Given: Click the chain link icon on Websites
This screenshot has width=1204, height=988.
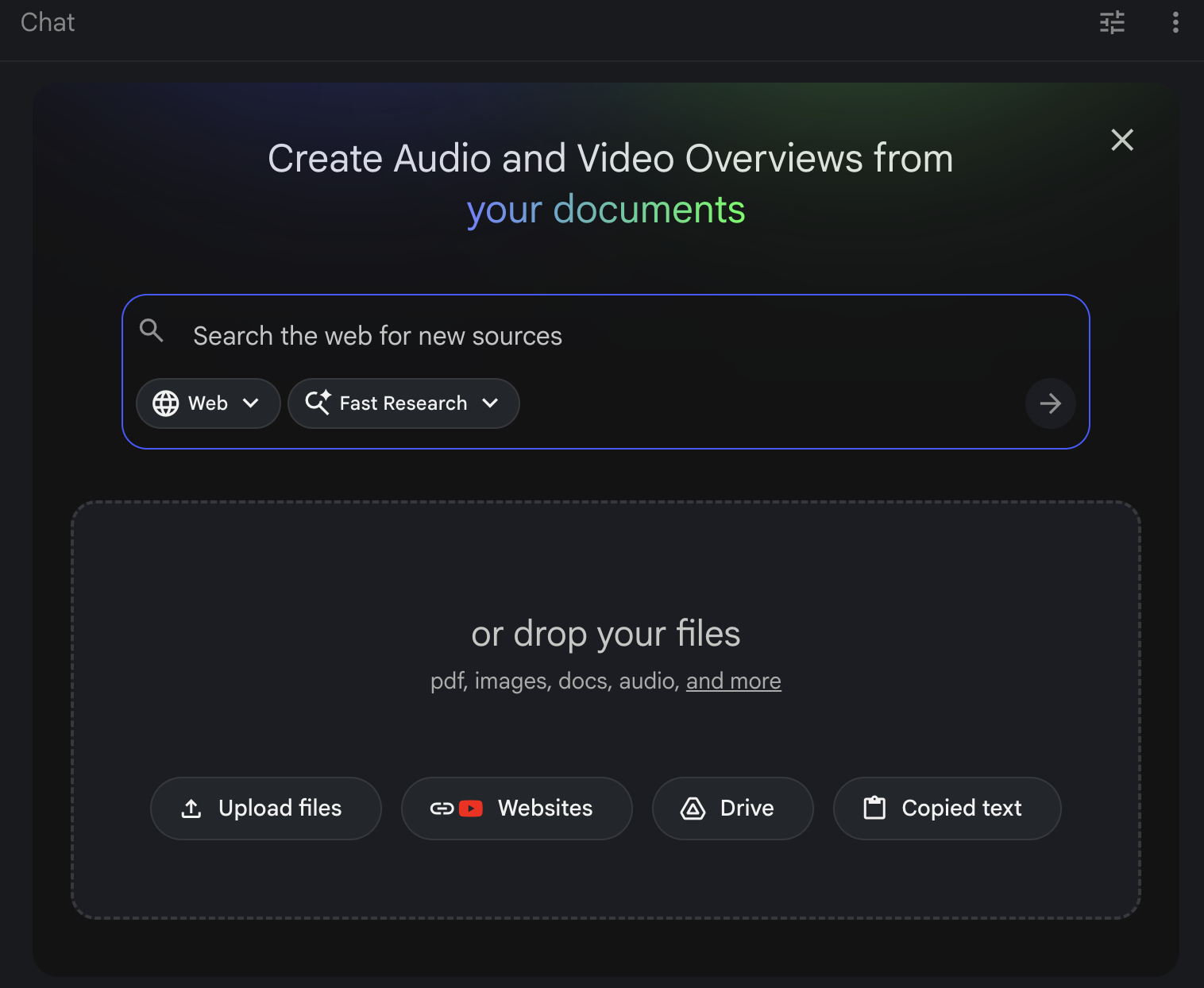Looking at the screenshot, I should [442, 809].
